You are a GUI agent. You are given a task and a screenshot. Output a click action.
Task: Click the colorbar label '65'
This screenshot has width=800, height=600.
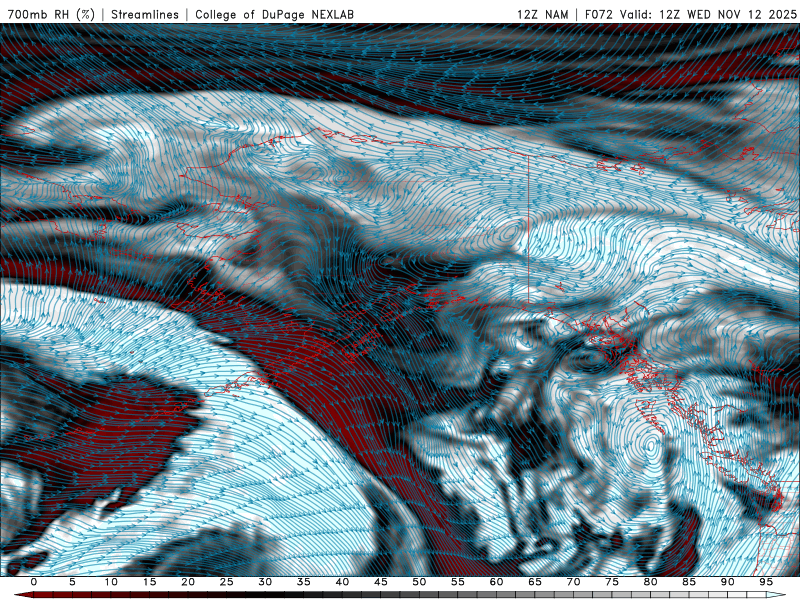pyautogui.click(x=535, y=582)
